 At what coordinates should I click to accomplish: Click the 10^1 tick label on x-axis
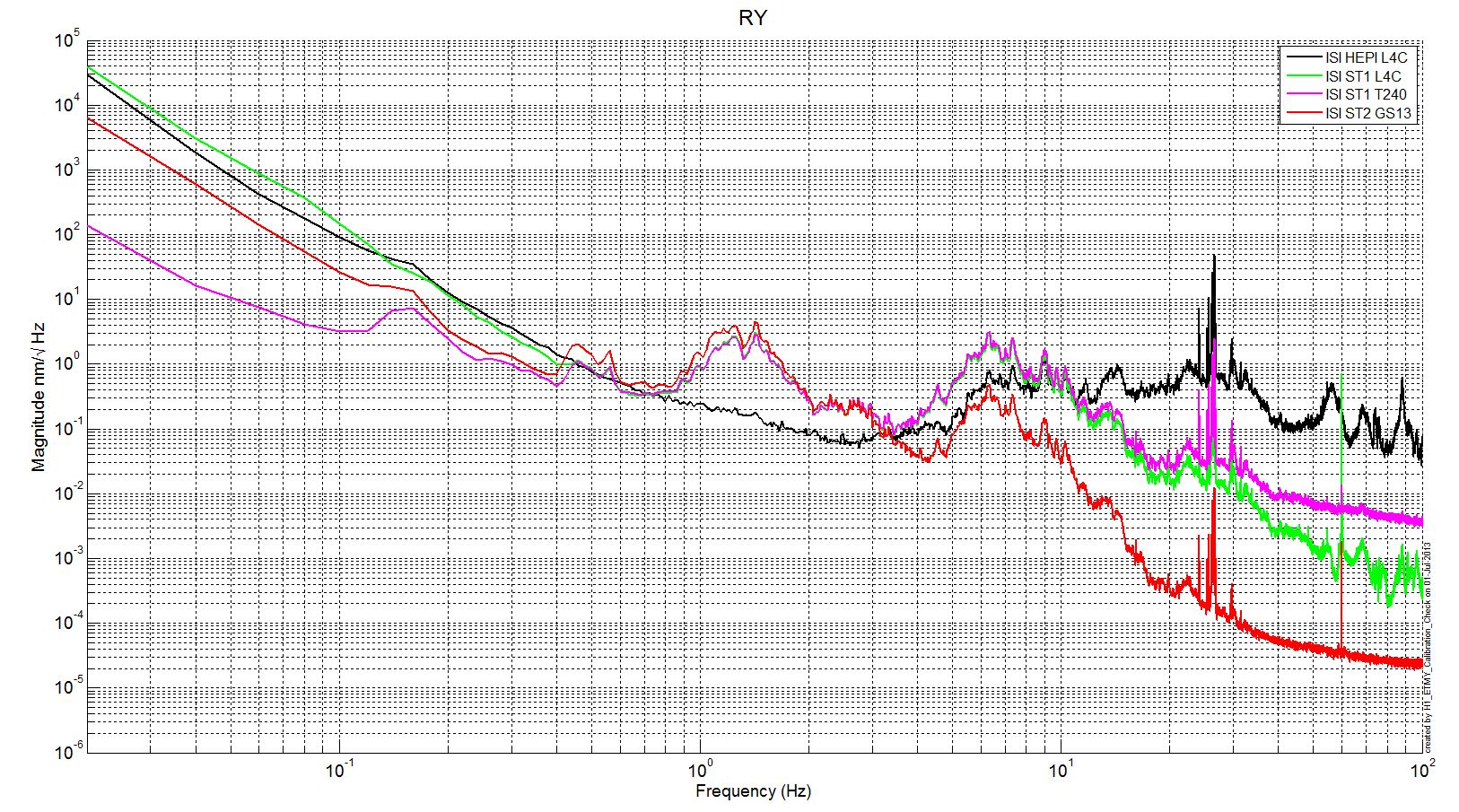1061,771
